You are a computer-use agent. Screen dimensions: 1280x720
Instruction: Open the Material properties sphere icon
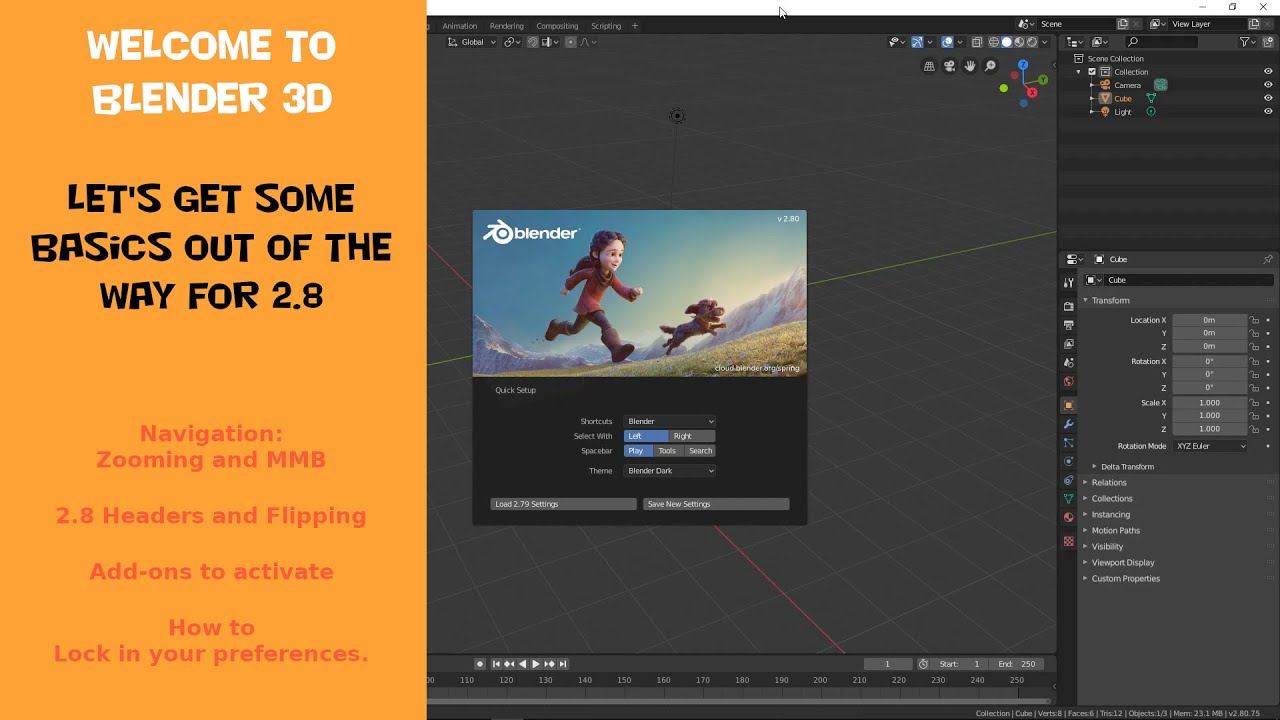pyautogui.click(x=1068, y=517)
